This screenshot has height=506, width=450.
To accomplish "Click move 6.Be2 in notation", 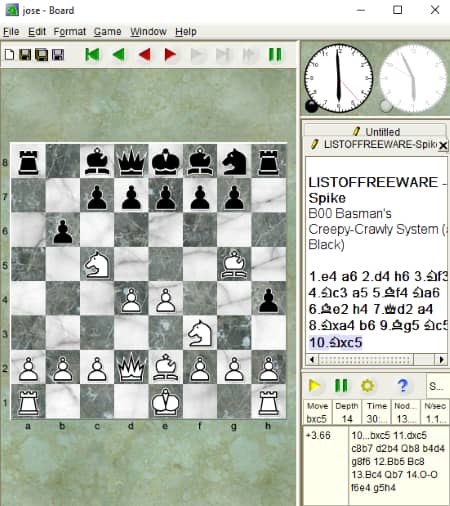I will [329, 309].
